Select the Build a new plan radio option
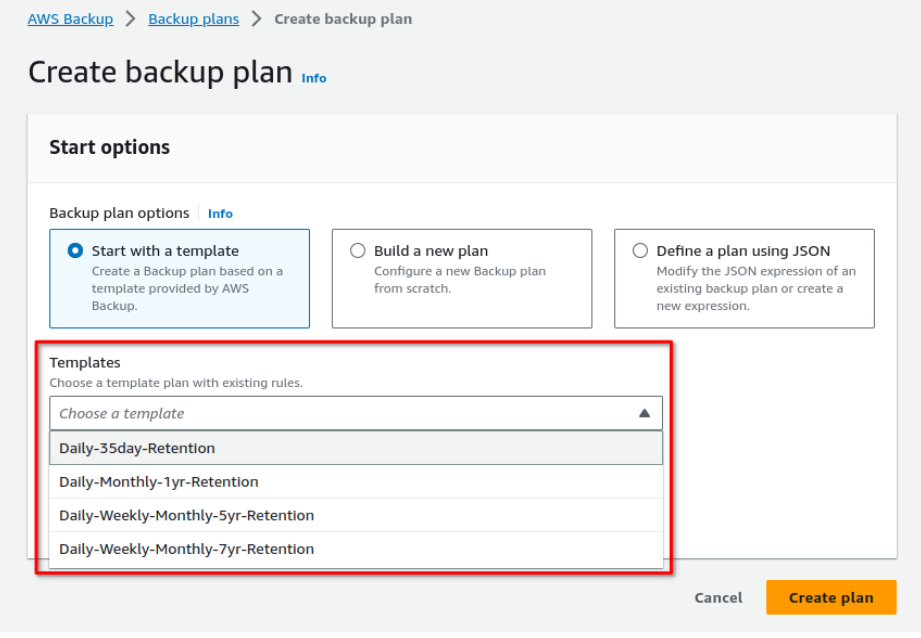This screenshot has width=921, height=638. (x=358, y=251)
